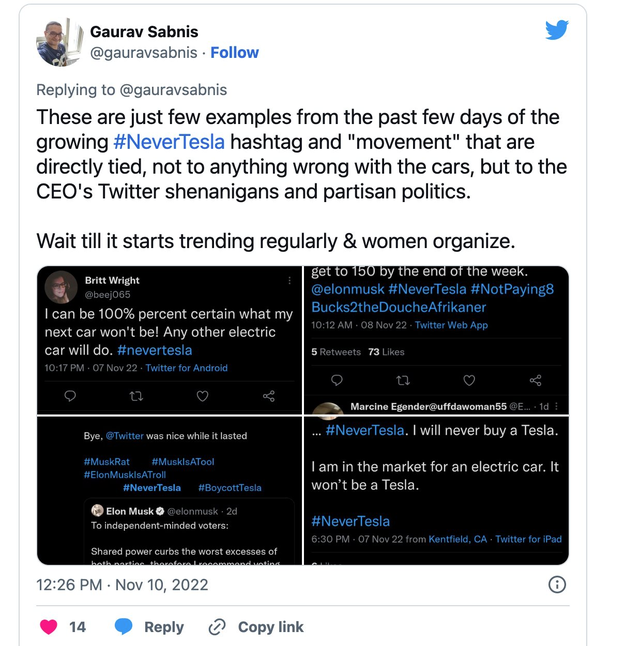Click the pink heart like icon

49,627
